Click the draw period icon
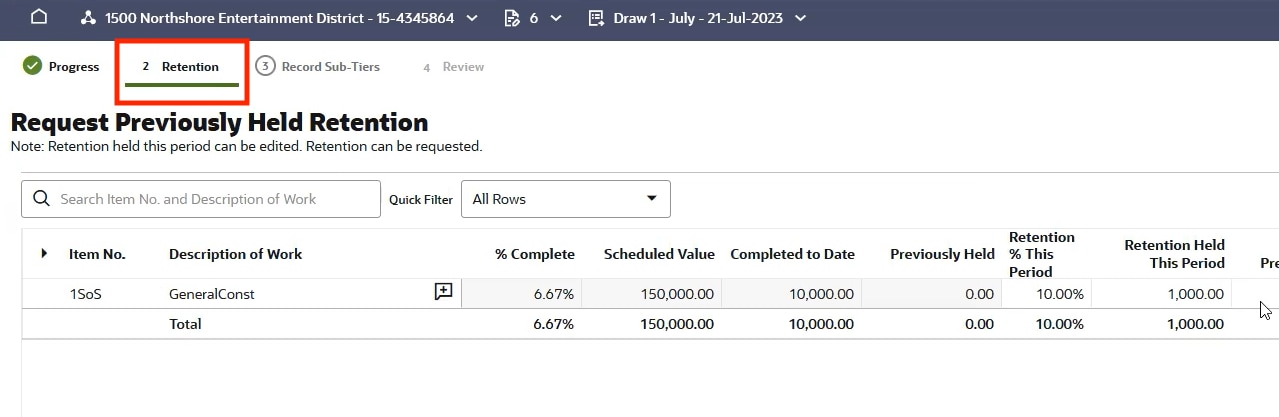Screen dimensions: 1279x417 click(597, 18)
